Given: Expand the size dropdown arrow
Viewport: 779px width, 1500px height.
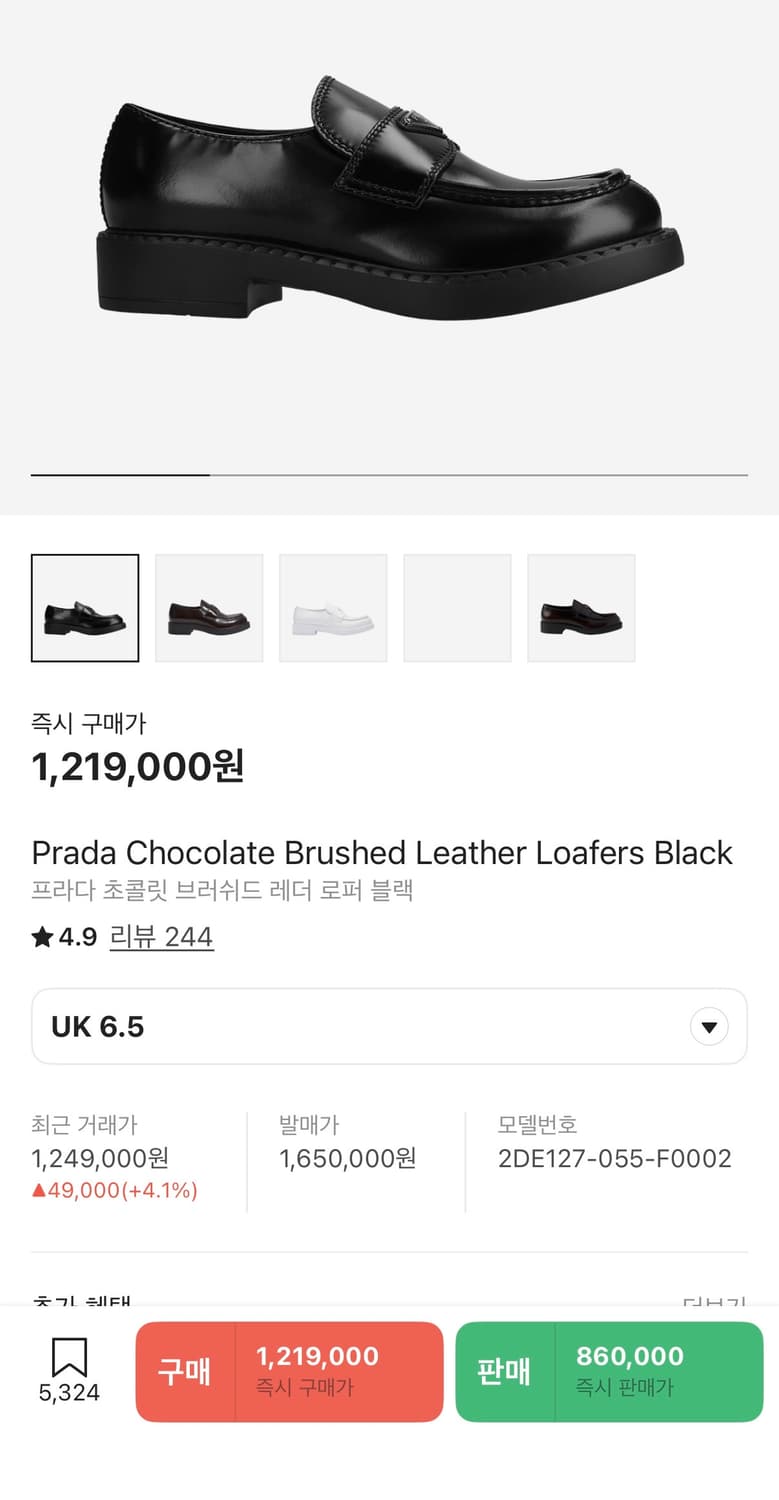Looking at the screenshot, I should [x=709, y=1027].
